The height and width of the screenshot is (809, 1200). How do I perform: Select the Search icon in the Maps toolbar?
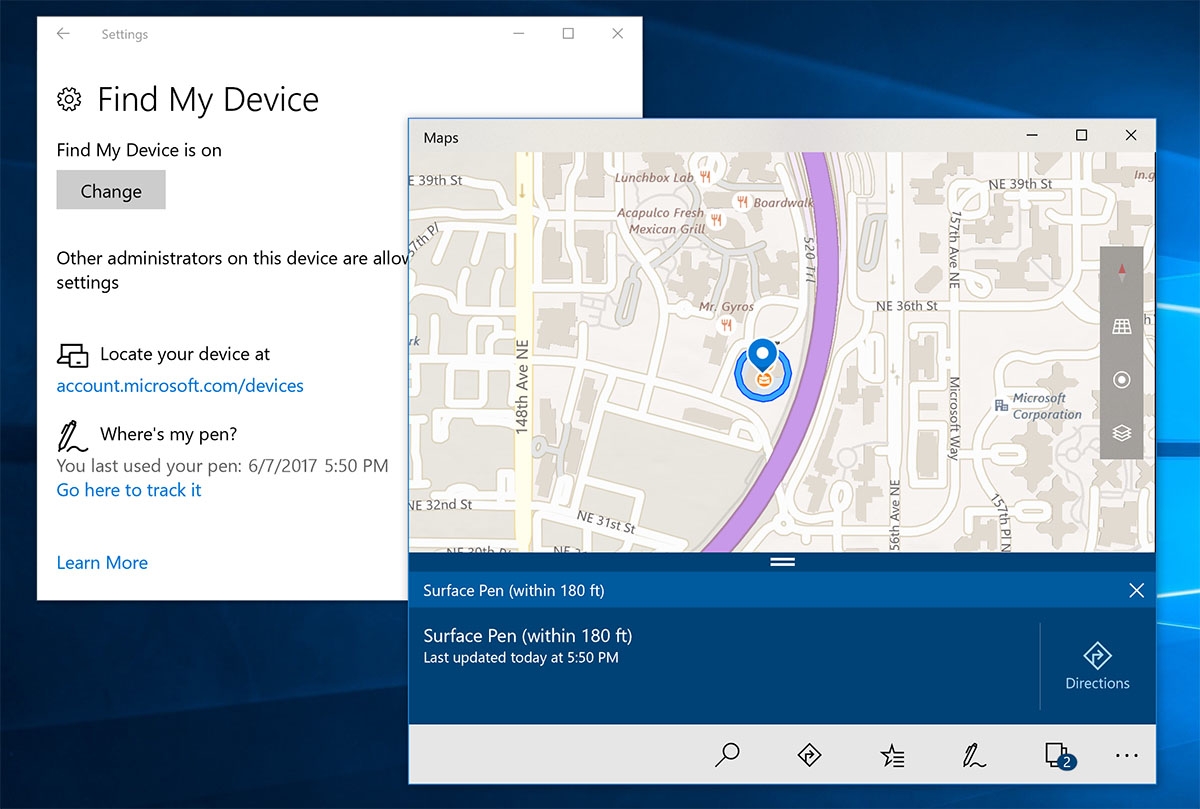click(728, 755)
